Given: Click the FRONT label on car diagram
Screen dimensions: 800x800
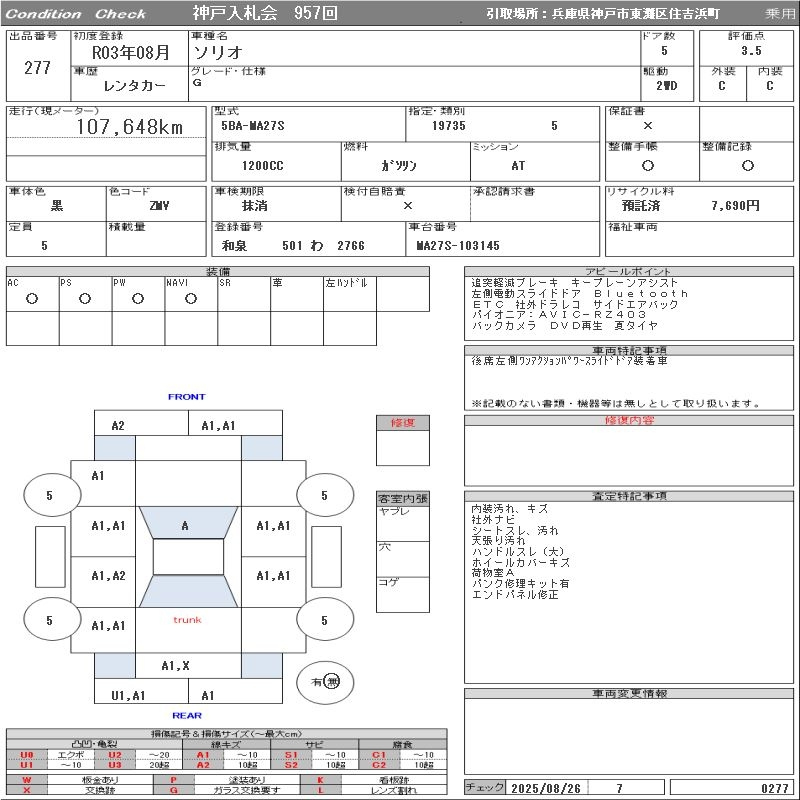Looking at the screenshot, I should [x=187, y=397].
